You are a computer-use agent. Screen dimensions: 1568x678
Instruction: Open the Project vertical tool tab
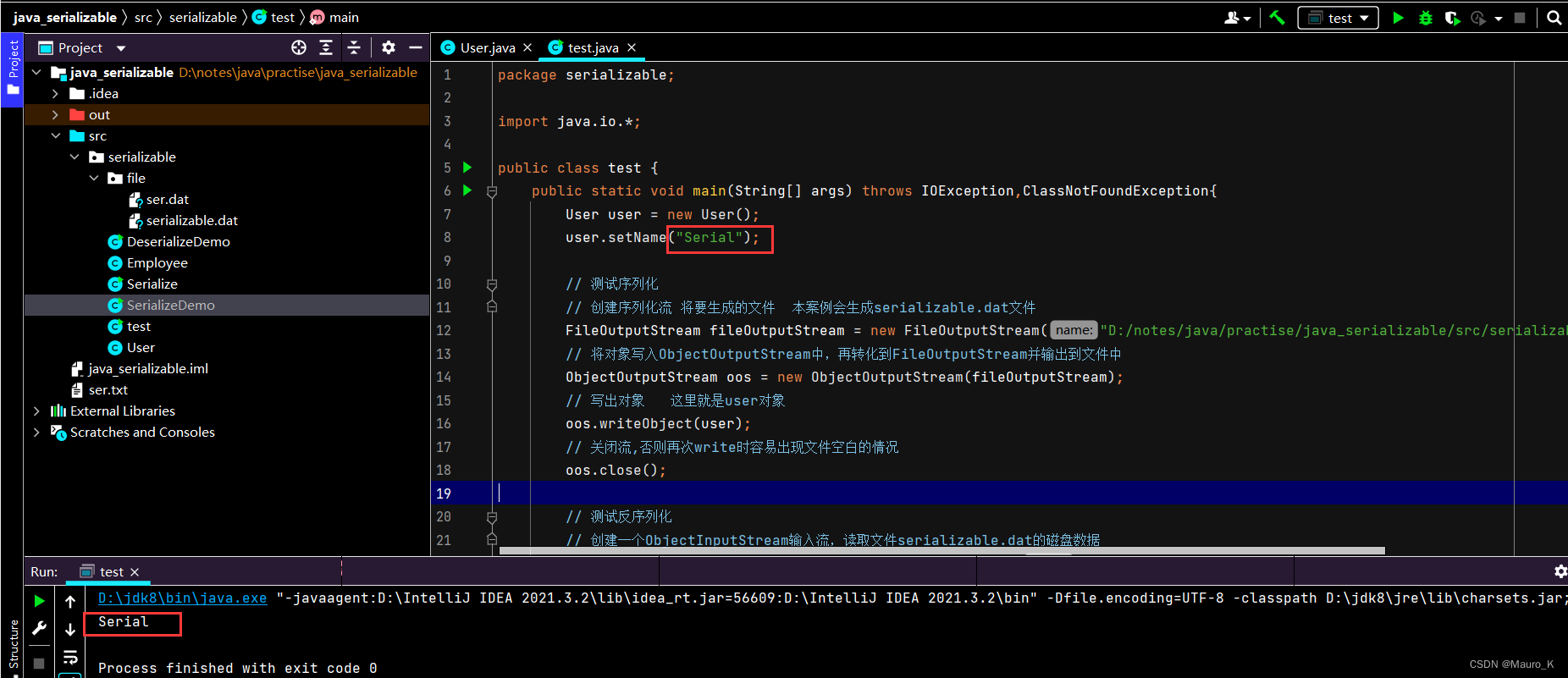[12, 69]
